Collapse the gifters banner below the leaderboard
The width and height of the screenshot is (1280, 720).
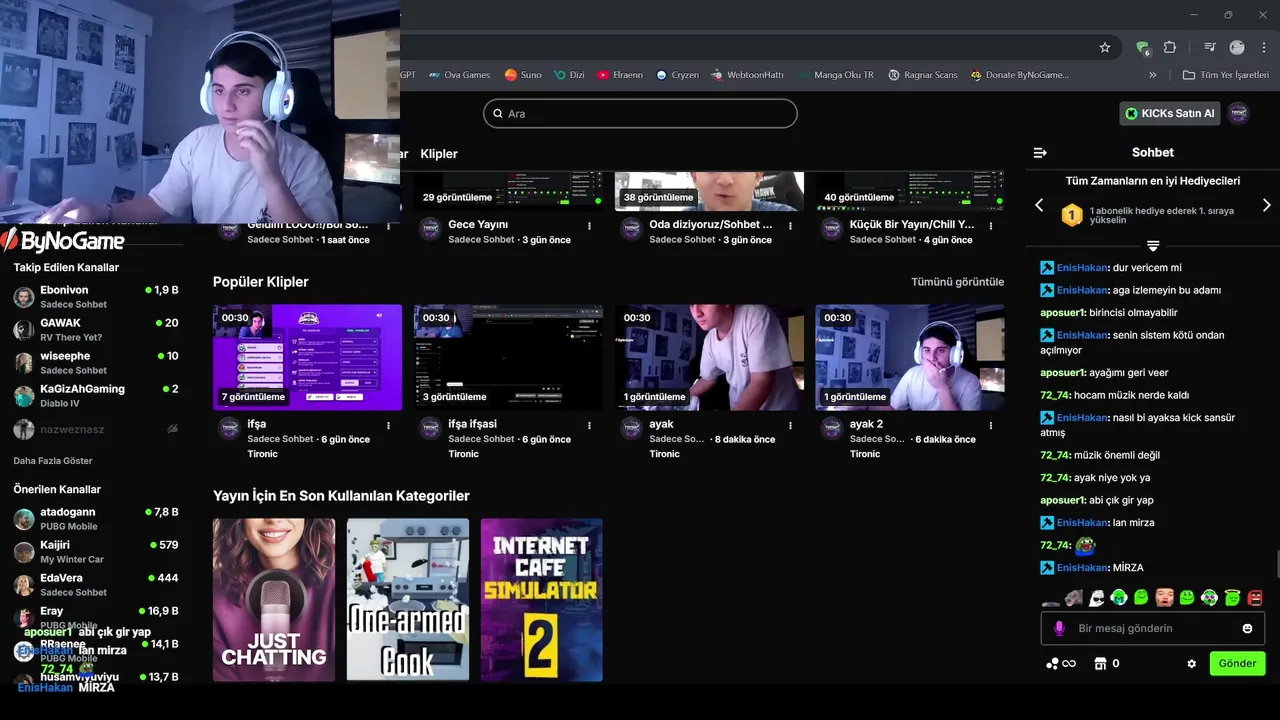pyautogui.click(x=1153, y=245)
